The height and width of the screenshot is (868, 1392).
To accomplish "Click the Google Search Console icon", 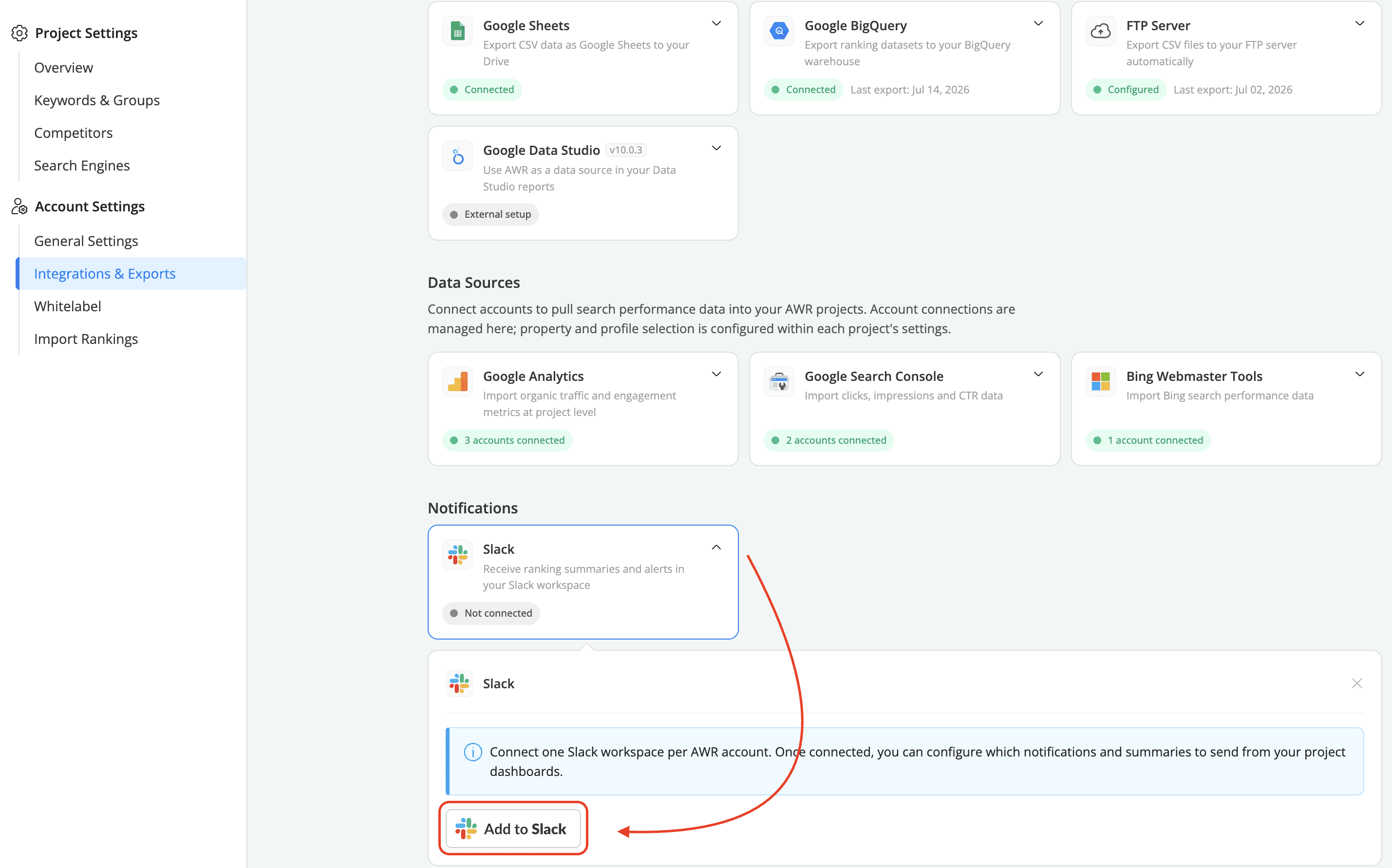I will click(779, 382).
